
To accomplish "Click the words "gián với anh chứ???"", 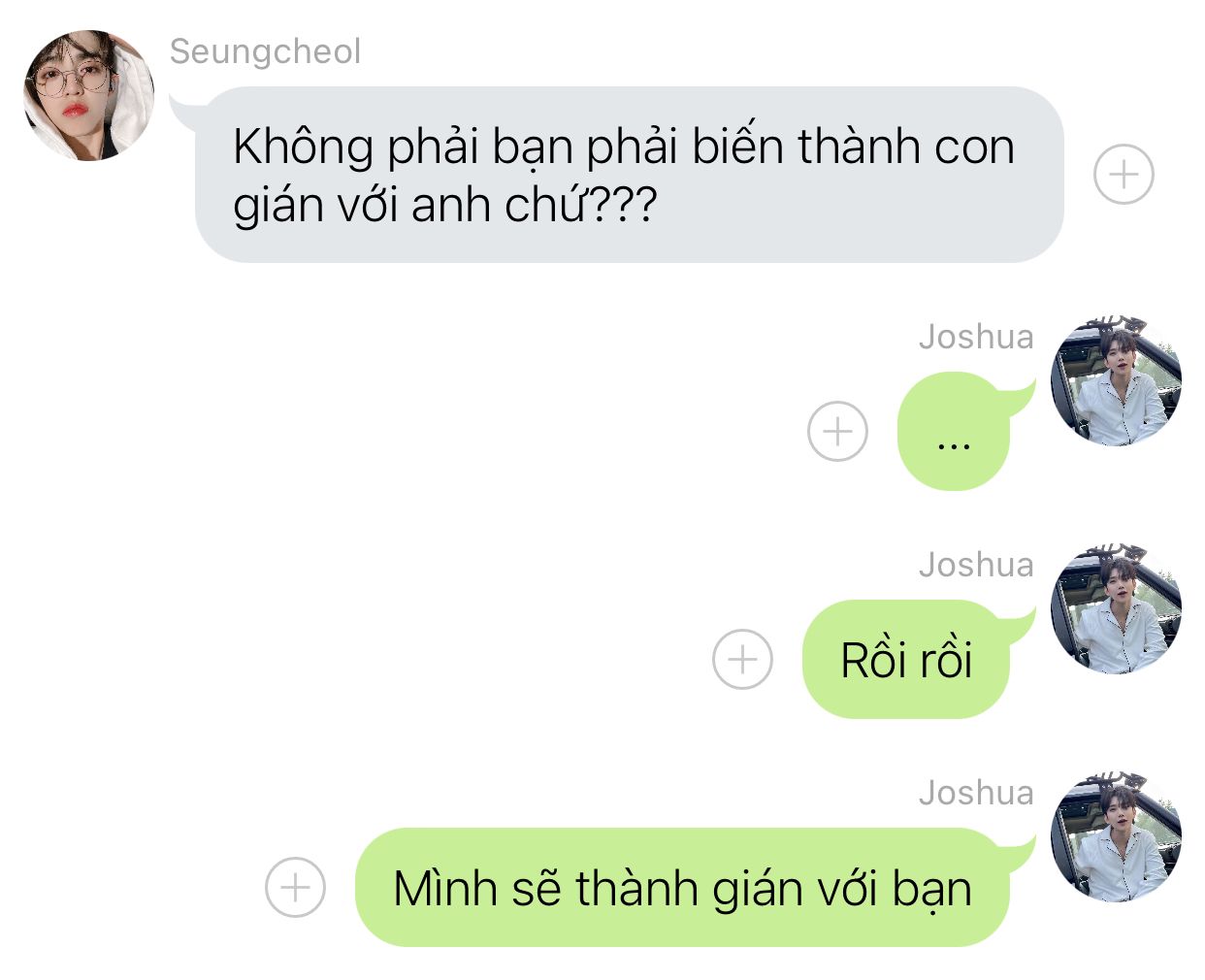I will click(445, 206).
